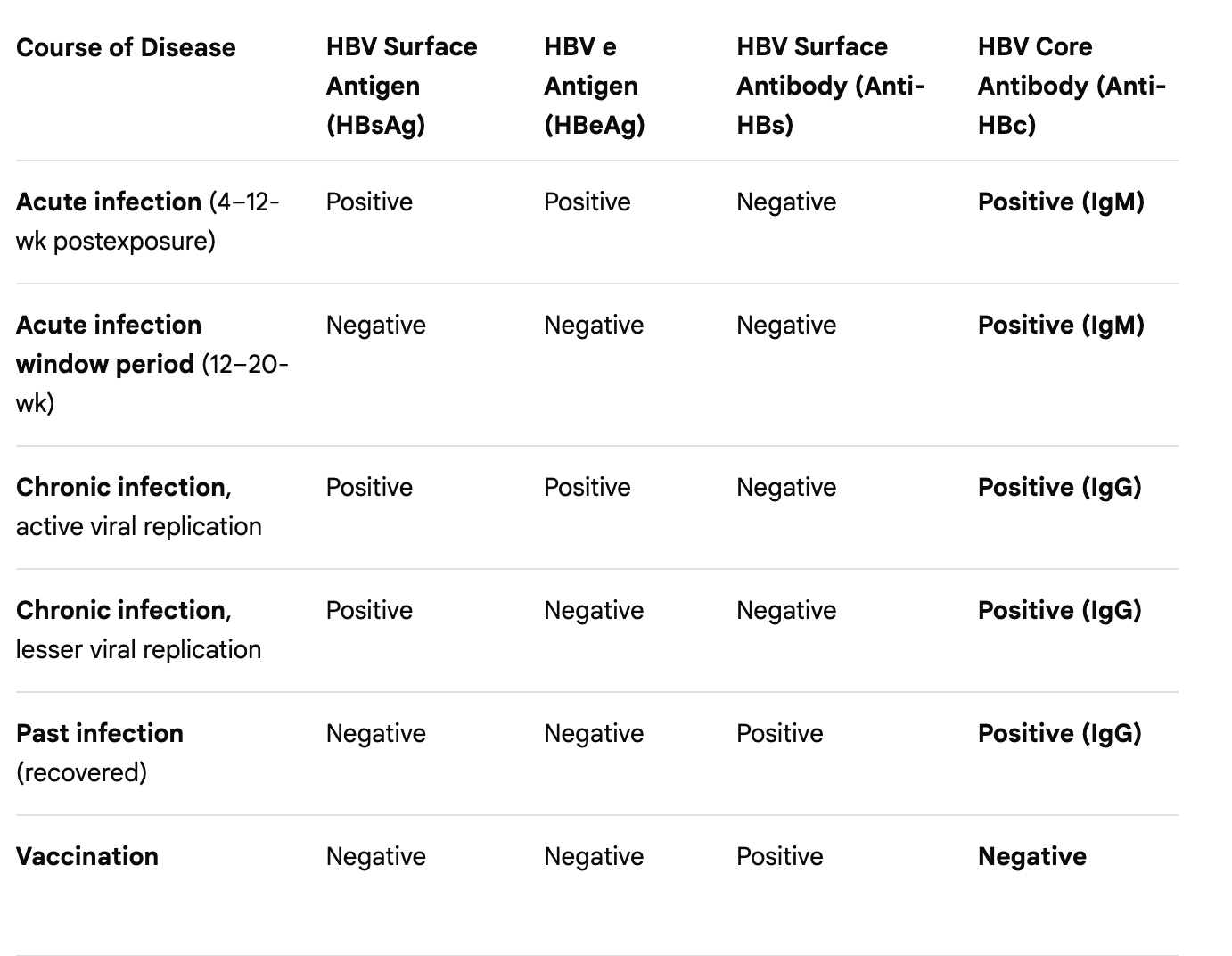Select the "Acute infection (4–12-wk postexposure)" row label
This screenshot has width=1232, height=956.
pos(147,221)
